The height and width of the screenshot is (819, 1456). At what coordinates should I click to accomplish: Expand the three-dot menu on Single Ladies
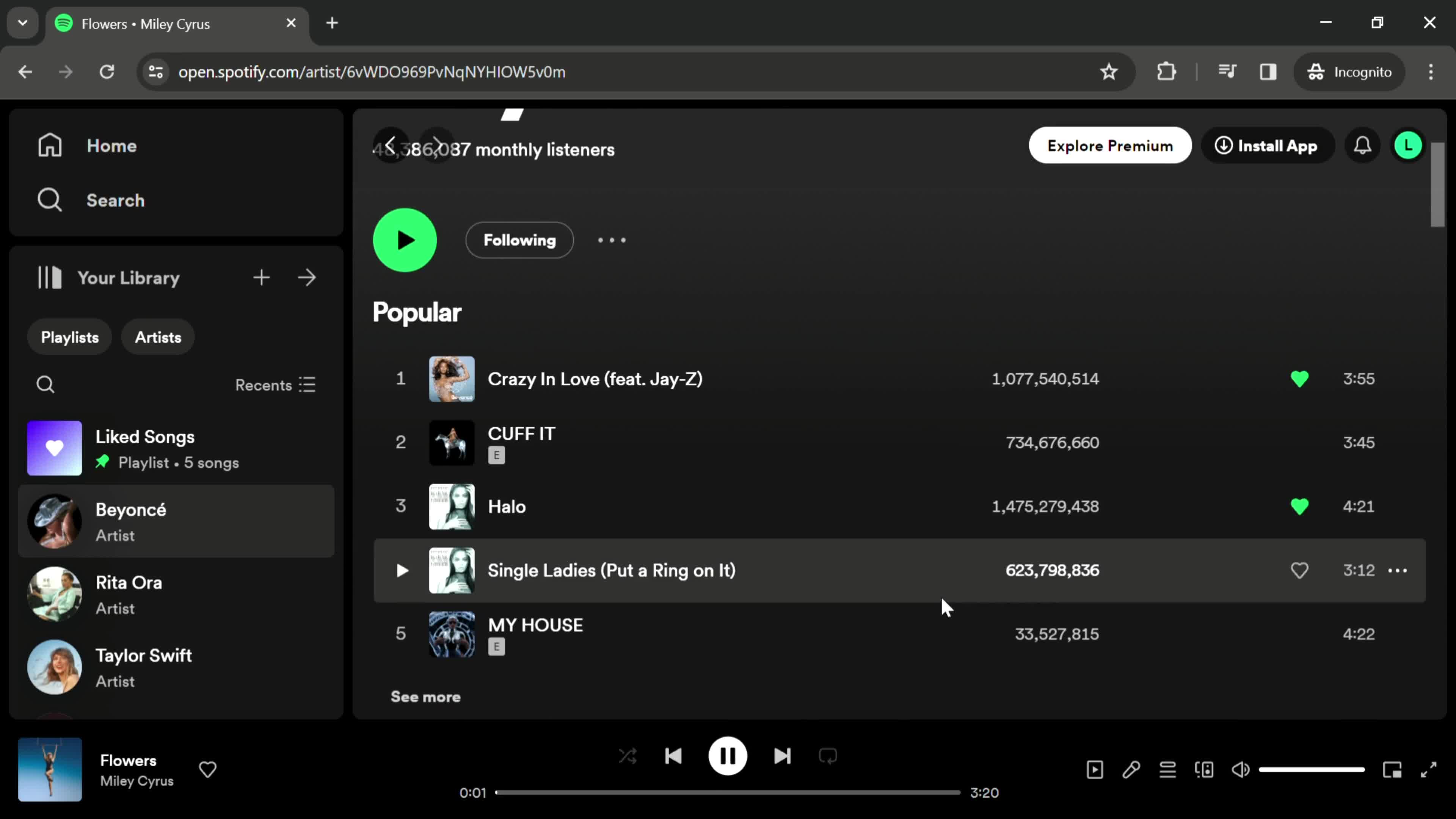click(1399, 570)
